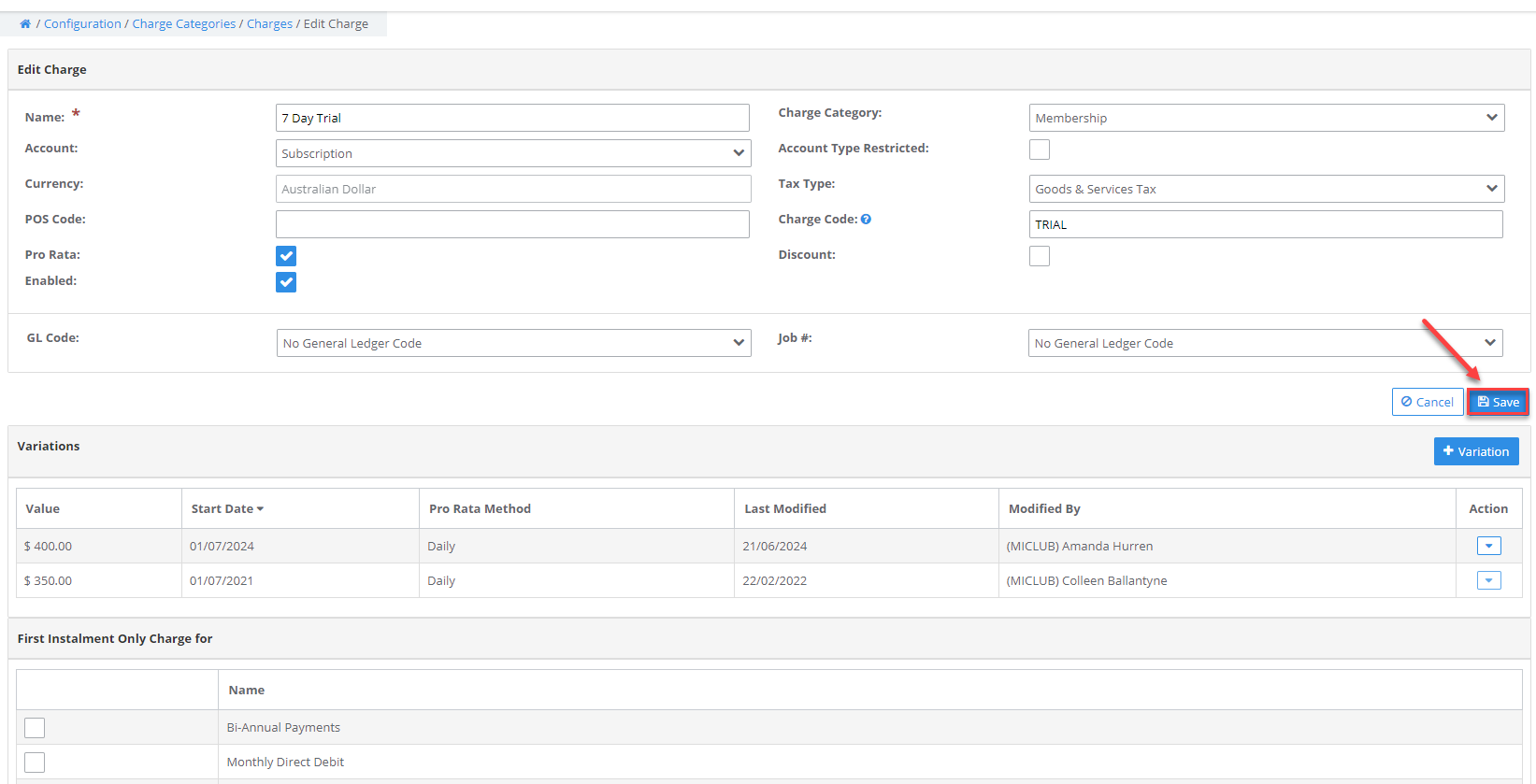Go to Charges breadcrumb link
Viewport: 1536px width, 784px height.
(269, 24)
